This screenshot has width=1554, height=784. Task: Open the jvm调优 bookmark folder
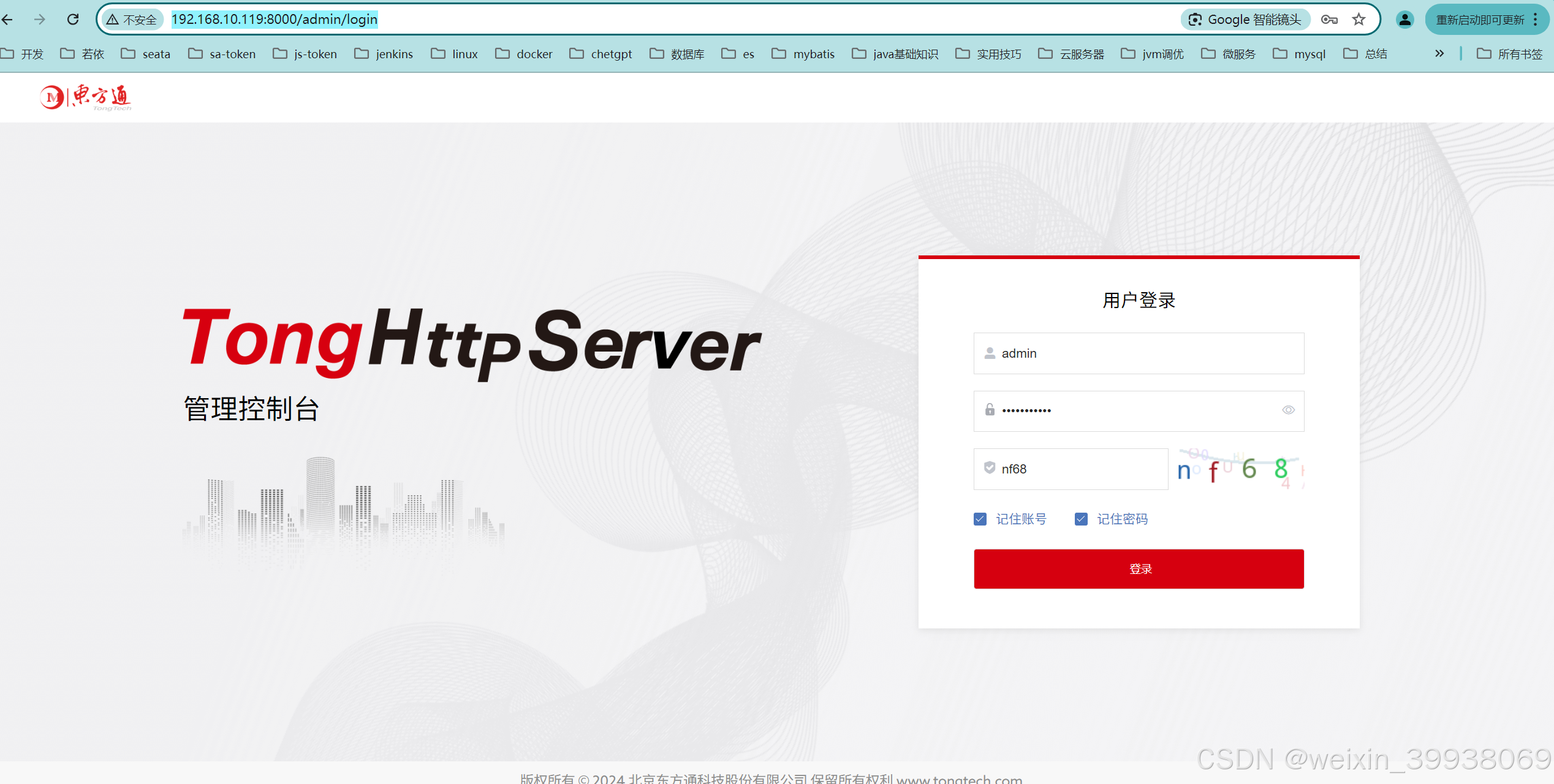[x=1153, y=54]
